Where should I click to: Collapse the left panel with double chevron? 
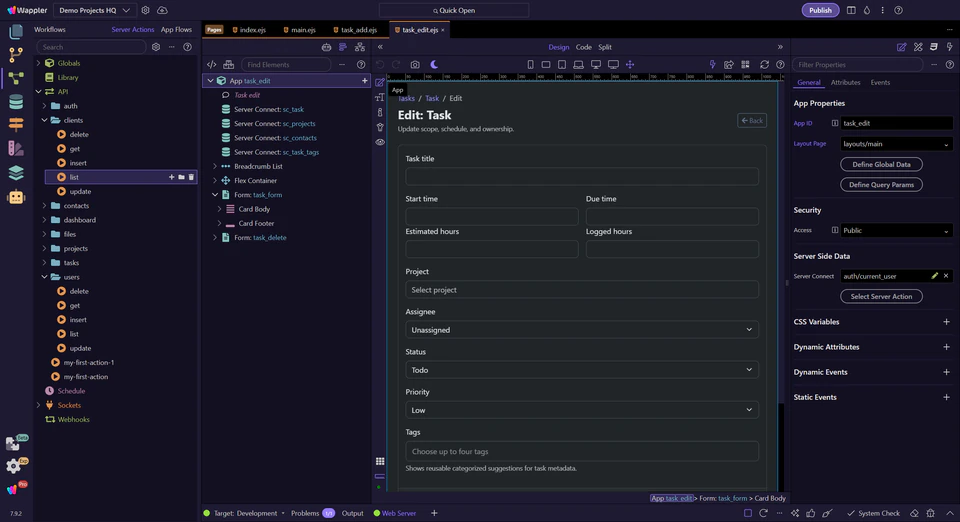pos(380,47)
